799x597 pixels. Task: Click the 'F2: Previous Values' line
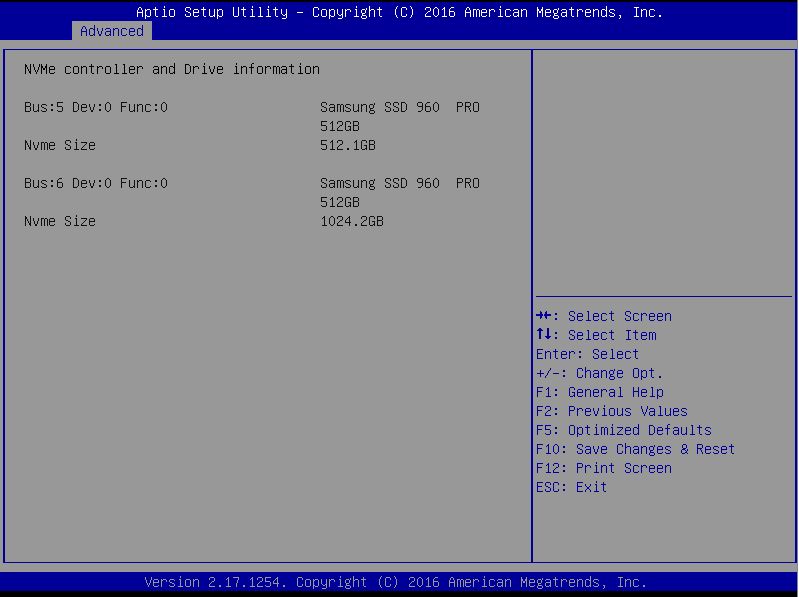[611, 411]
